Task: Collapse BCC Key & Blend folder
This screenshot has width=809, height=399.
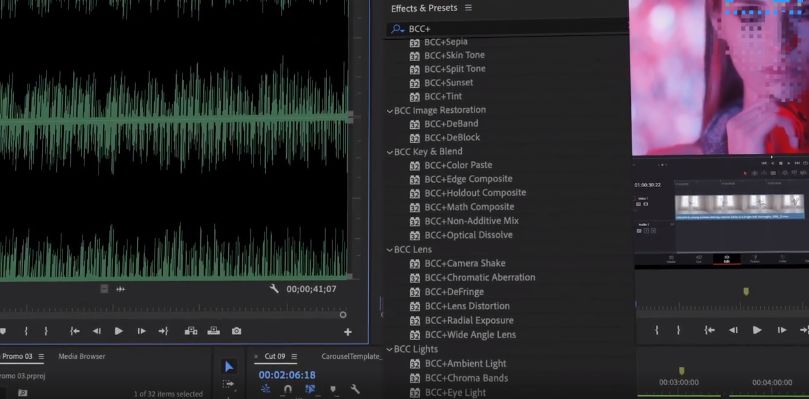Action: 390,152
